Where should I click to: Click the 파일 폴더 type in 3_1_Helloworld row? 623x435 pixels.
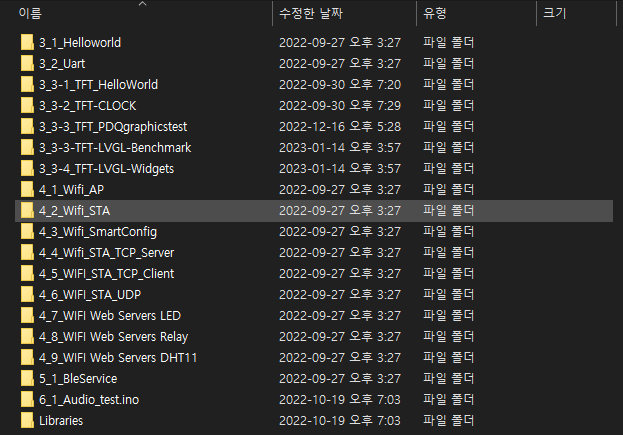tap(448, 43)
